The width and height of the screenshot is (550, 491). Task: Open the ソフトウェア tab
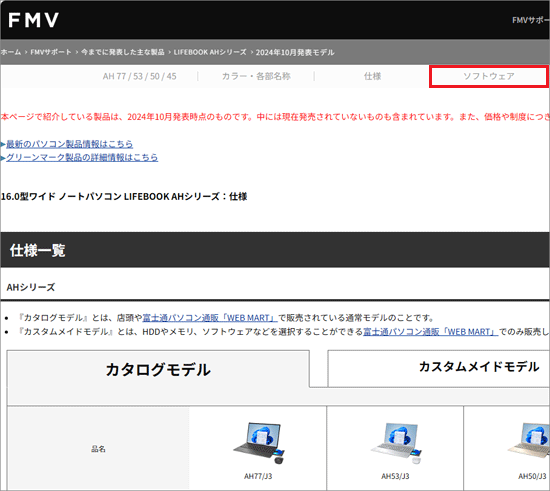tap(489, 76)
